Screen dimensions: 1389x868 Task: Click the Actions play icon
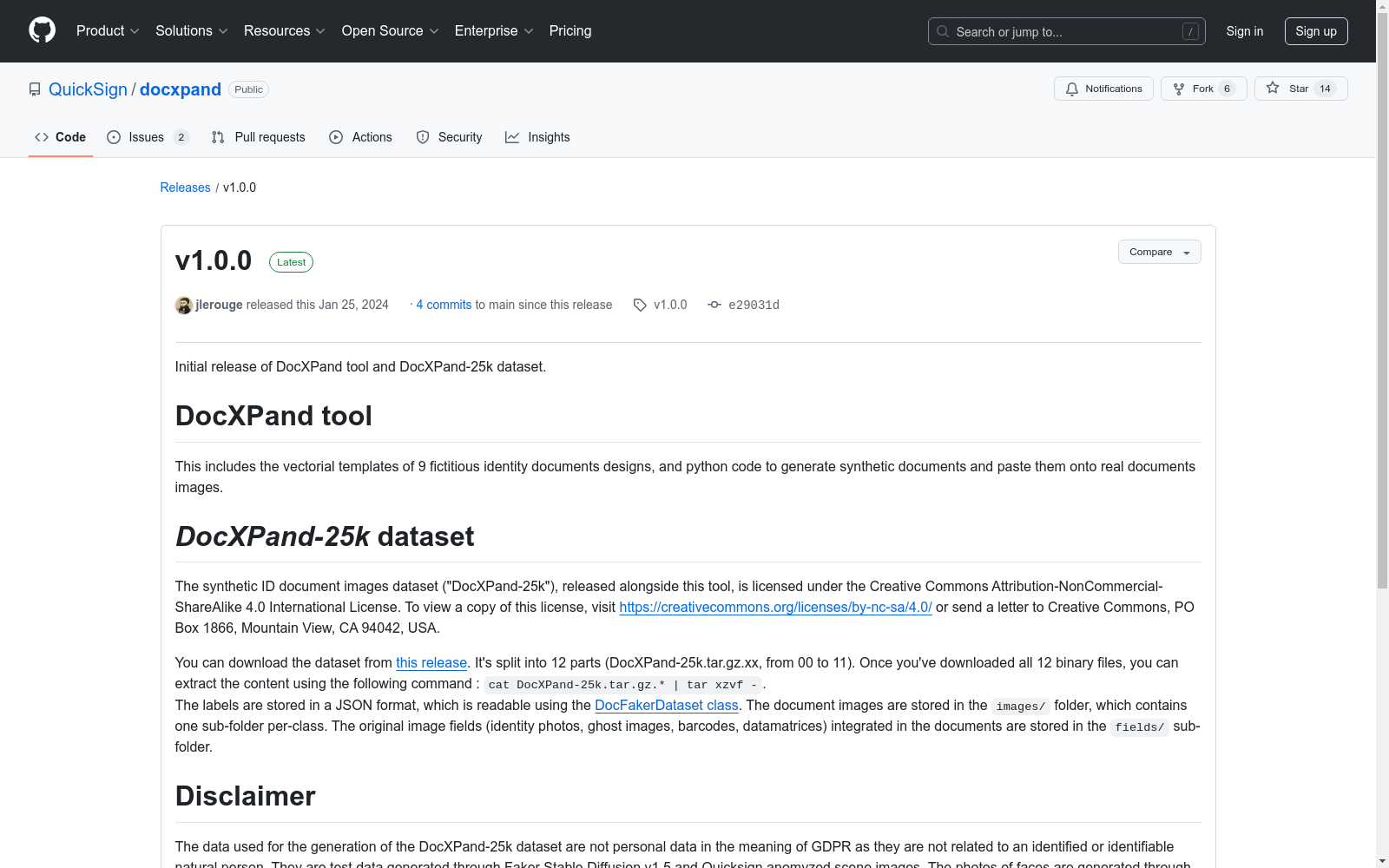(336, 137)
